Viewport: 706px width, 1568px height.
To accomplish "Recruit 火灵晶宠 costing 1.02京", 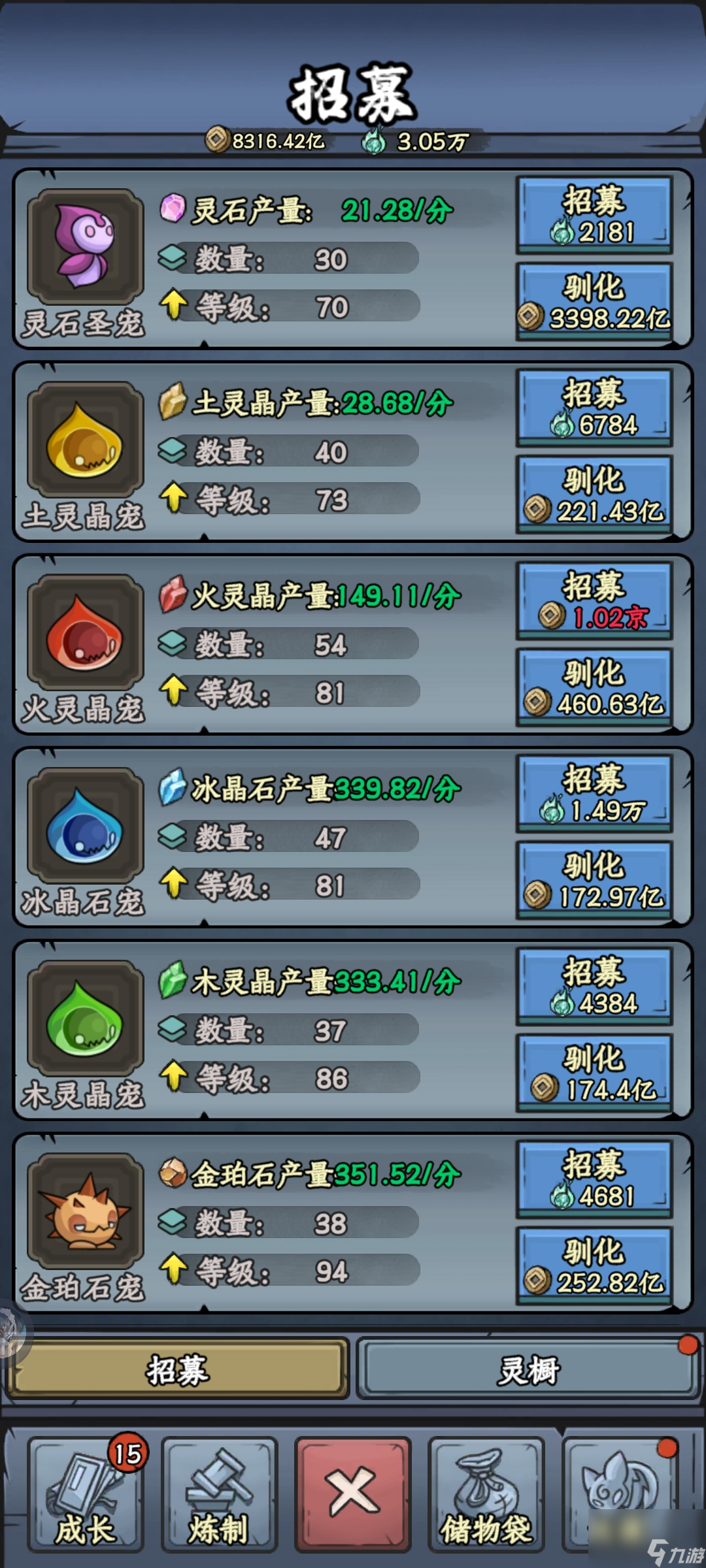I will [594, 600].
